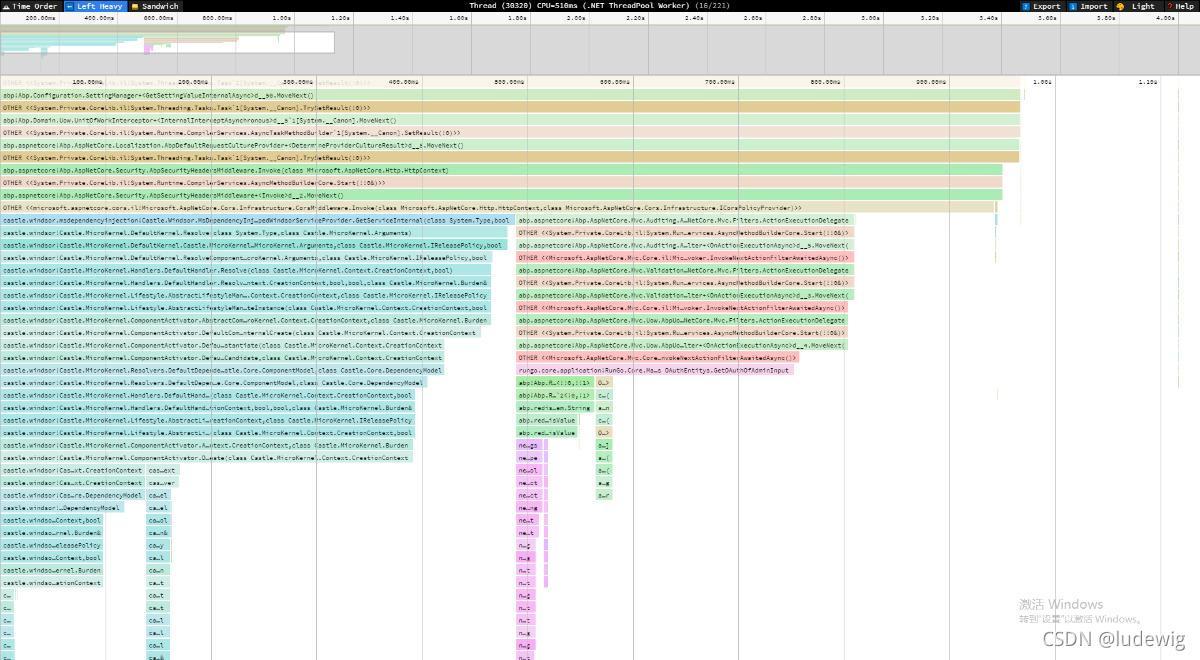
Task: Select the topmost Auditing ActionExecutionDelegate frame
Action: tap(685, 220)
